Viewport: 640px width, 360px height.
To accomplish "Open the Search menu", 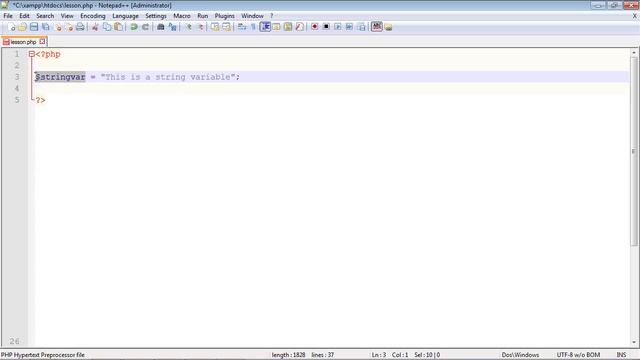I will (45, 16).
